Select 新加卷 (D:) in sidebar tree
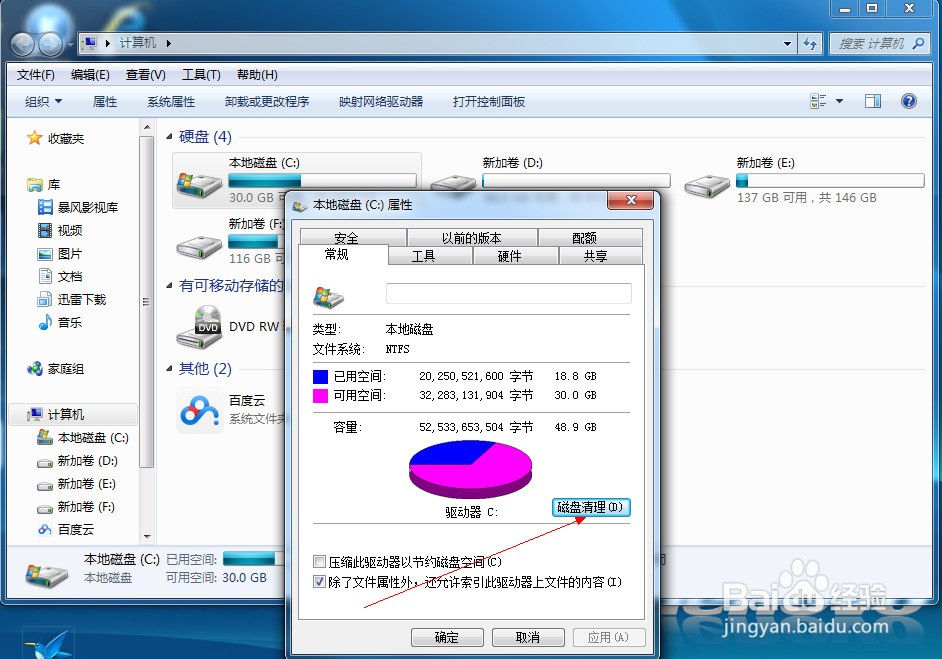942x659 pixels. pyautogui.click(x=77, y=461)
